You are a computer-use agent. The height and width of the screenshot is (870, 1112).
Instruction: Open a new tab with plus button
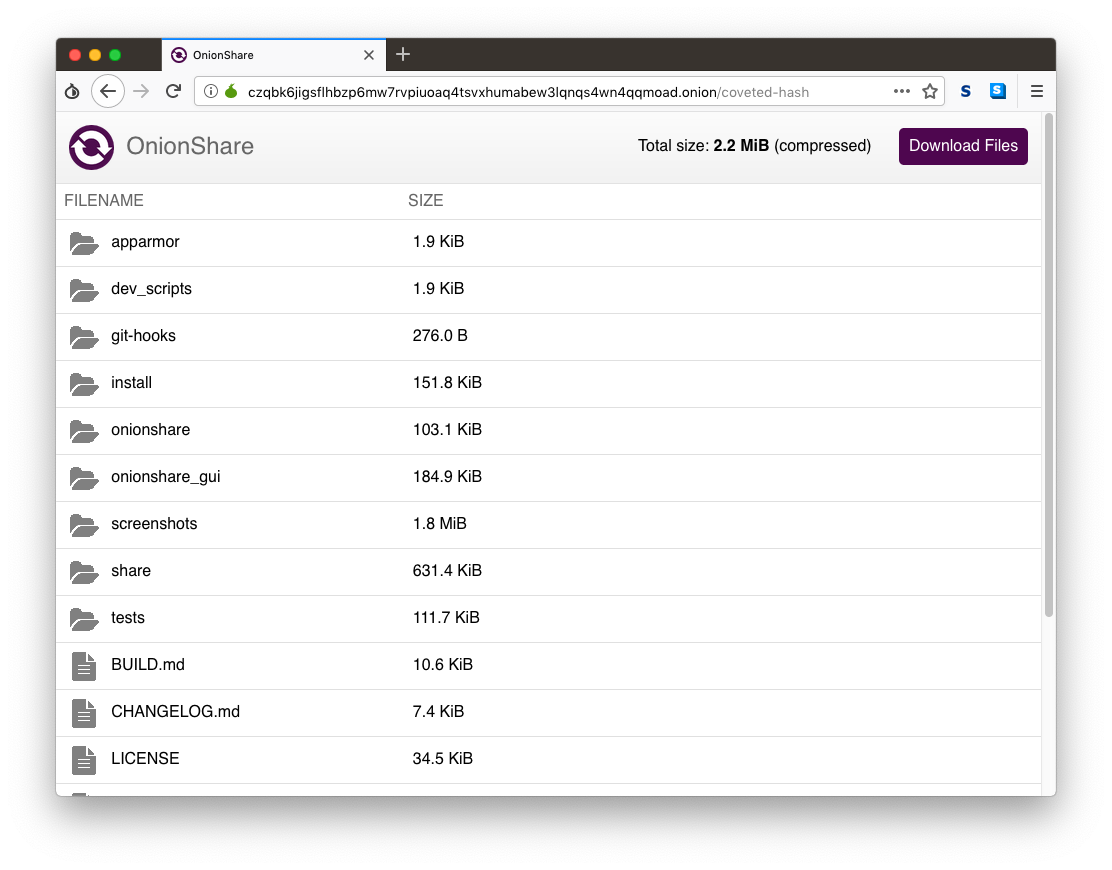coord(403,55)
